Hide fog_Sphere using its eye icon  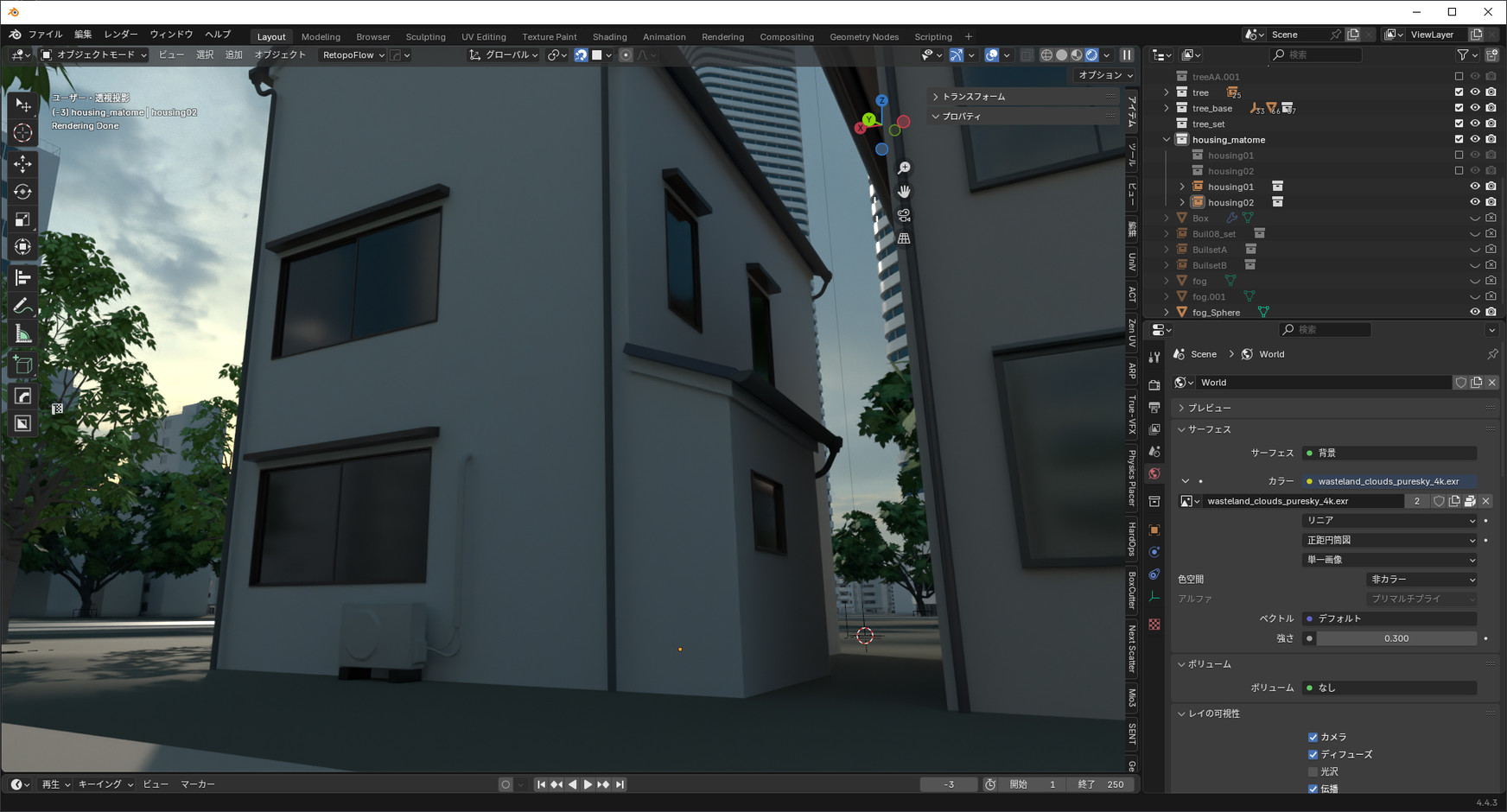point(1475,312)
